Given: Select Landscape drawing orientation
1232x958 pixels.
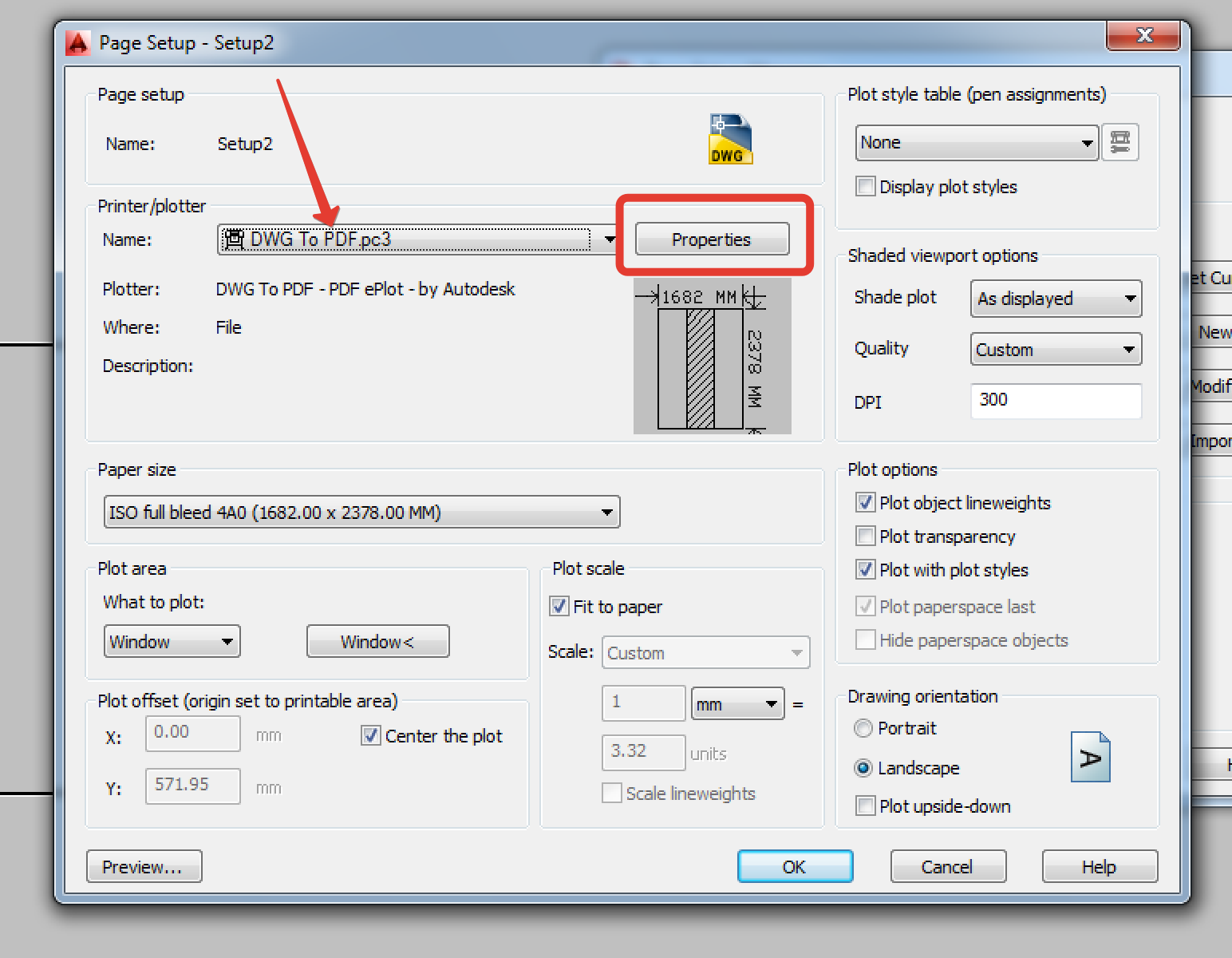Looking at the screenshot, I should [x=863, y=768].
